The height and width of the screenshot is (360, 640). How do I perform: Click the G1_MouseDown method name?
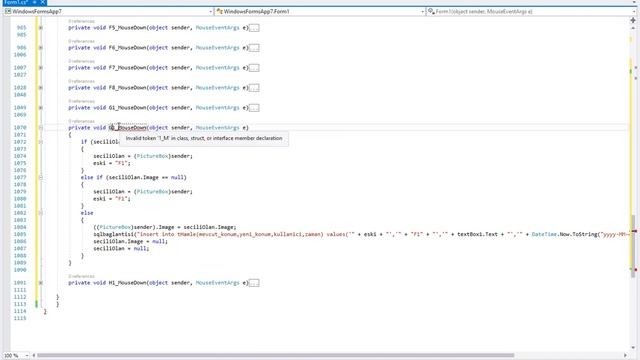[127, 108]
